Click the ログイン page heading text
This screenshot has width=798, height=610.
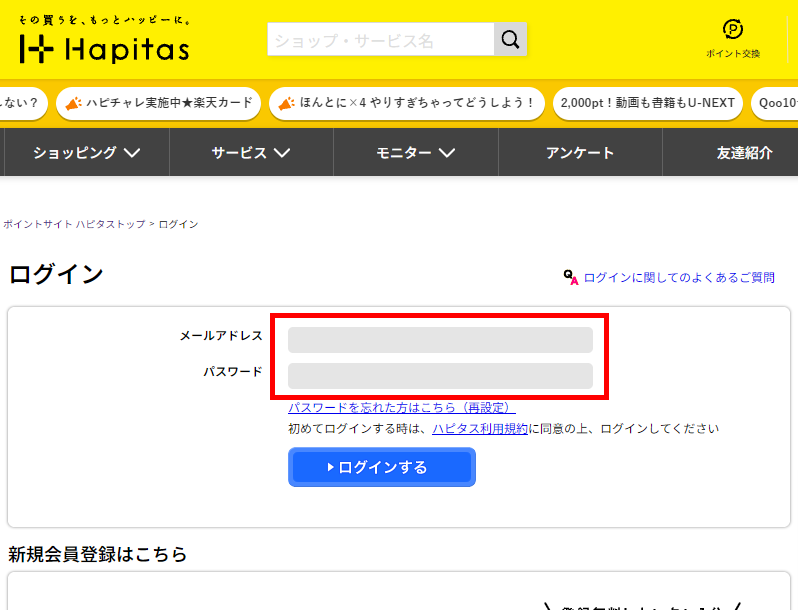pyautogui.click(x=56, y=274)
